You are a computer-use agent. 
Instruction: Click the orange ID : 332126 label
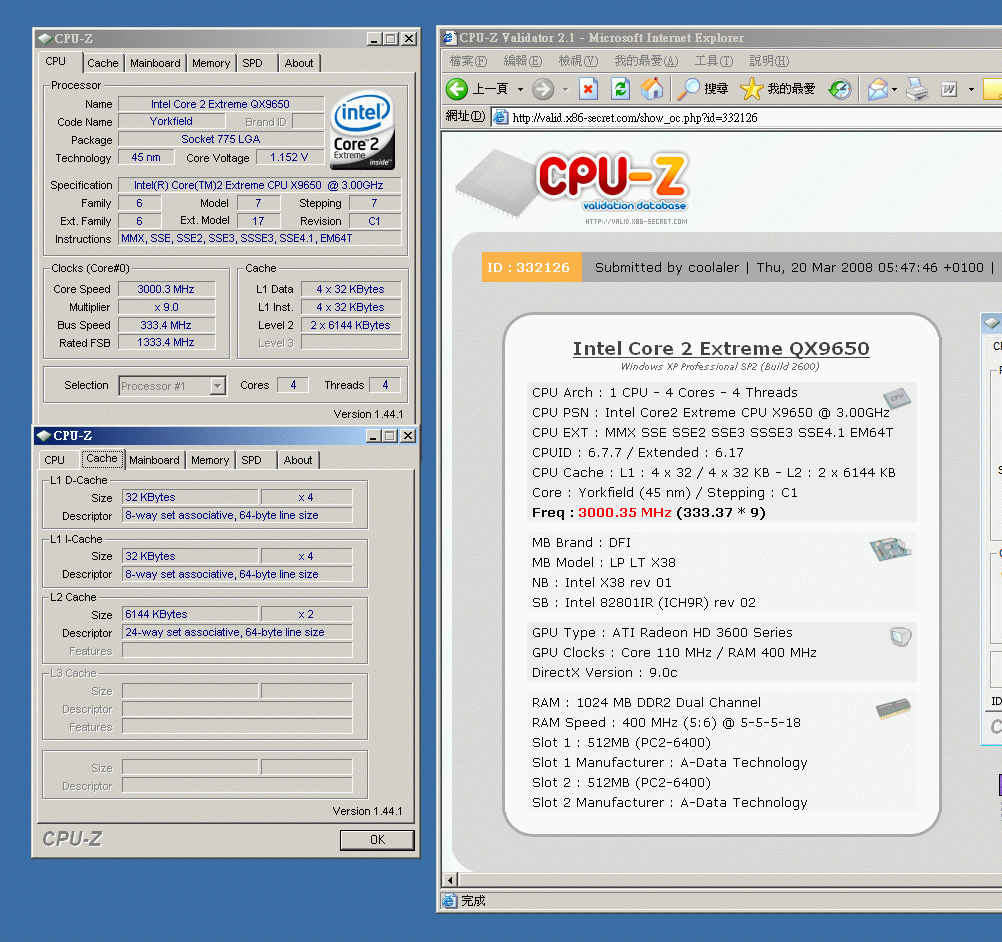530,267
